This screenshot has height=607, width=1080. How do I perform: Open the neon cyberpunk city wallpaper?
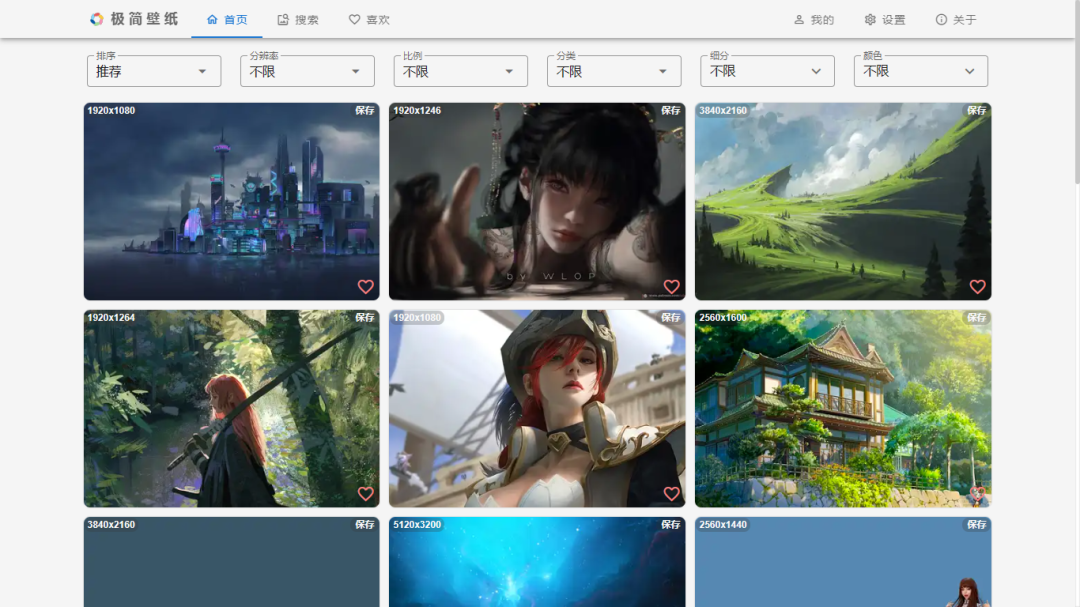[x=231, y=201]
